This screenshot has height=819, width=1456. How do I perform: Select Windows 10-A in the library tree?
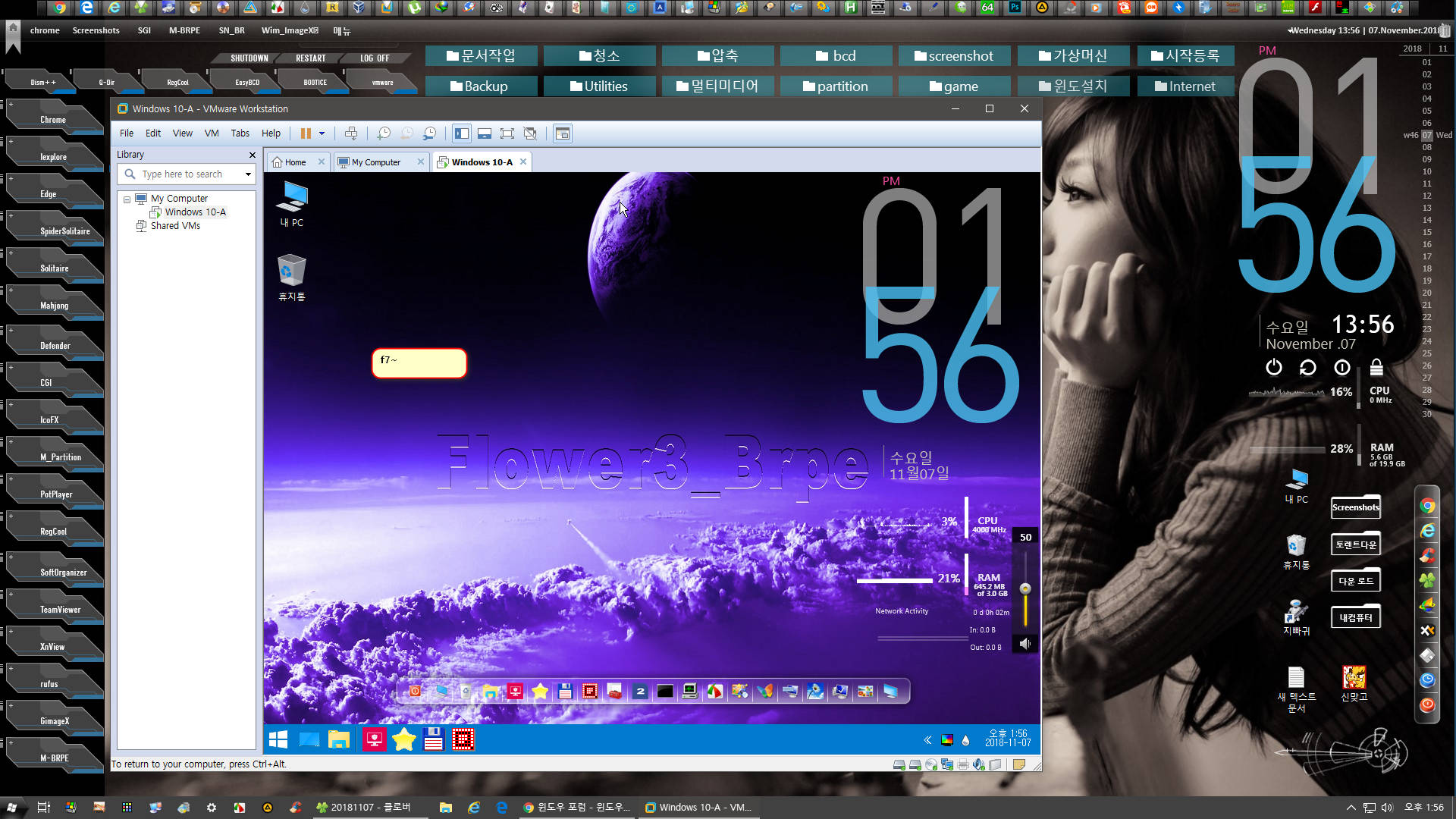(195, 212)
